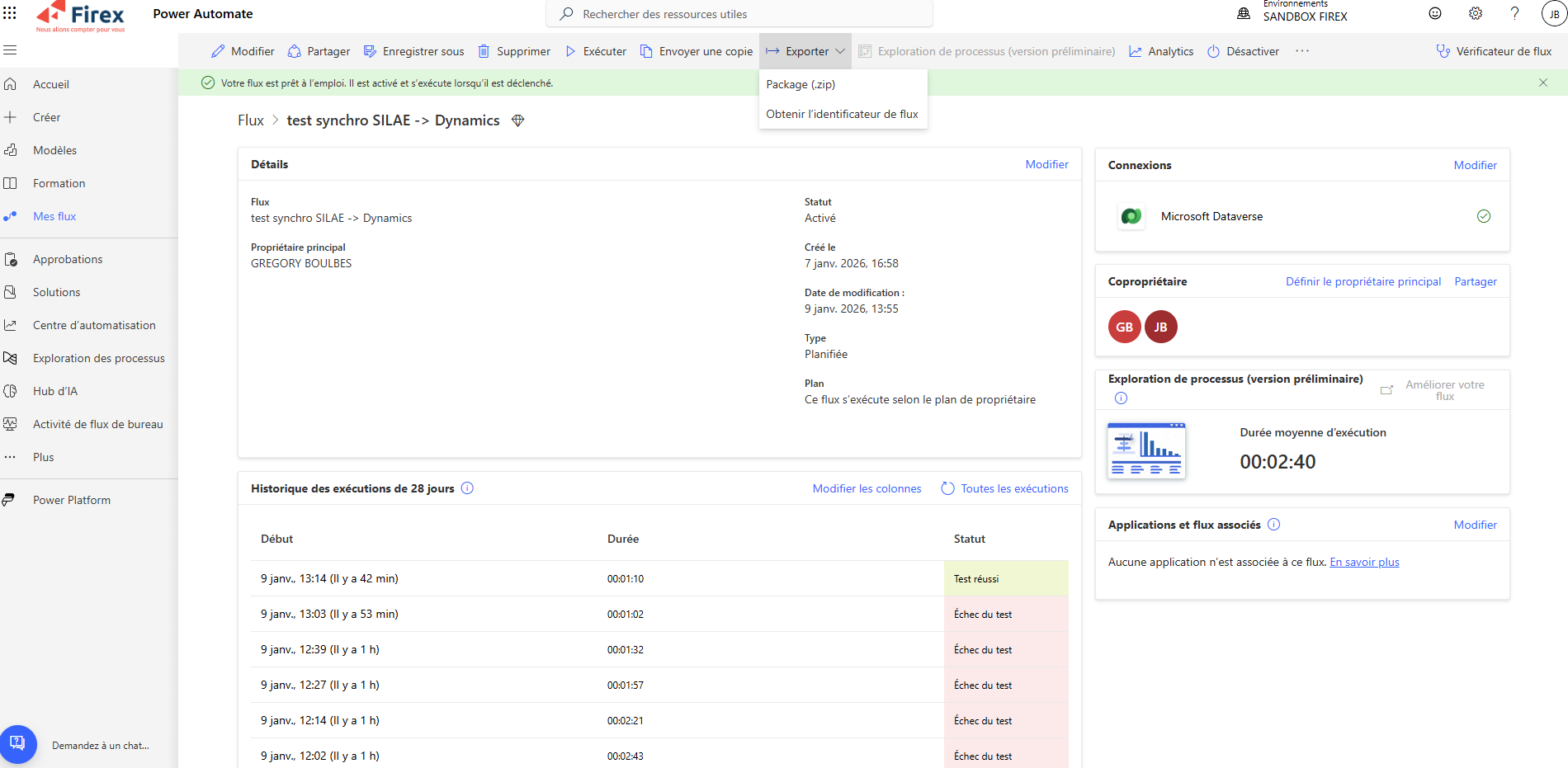Collapse the left navigation hamburger menu
Viewport: 1568px width, 768px height.
pos(10,50)
